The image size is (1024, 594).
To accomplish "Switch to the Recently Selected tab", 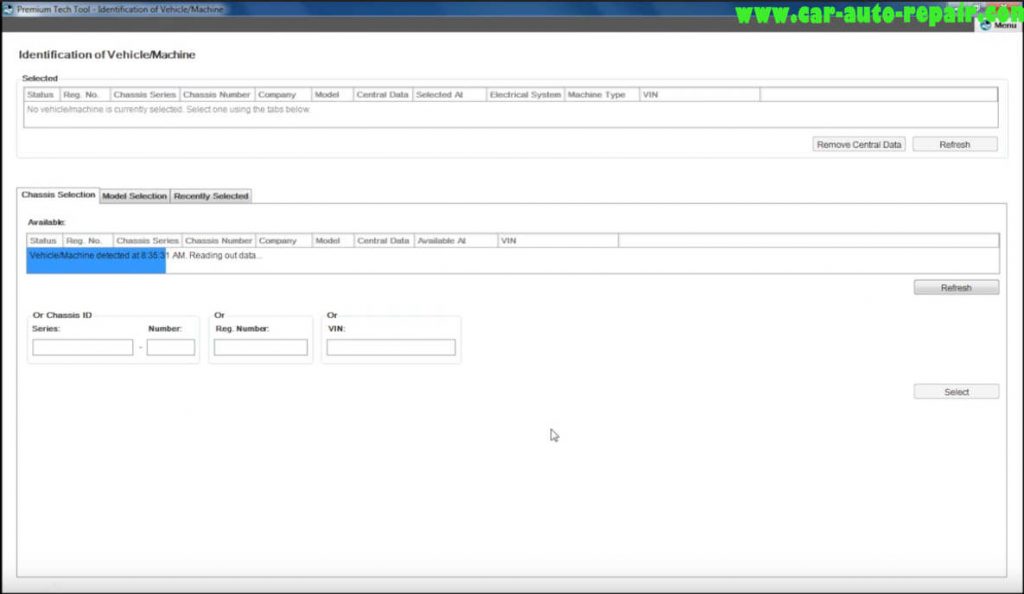I will tap(211, 196).
